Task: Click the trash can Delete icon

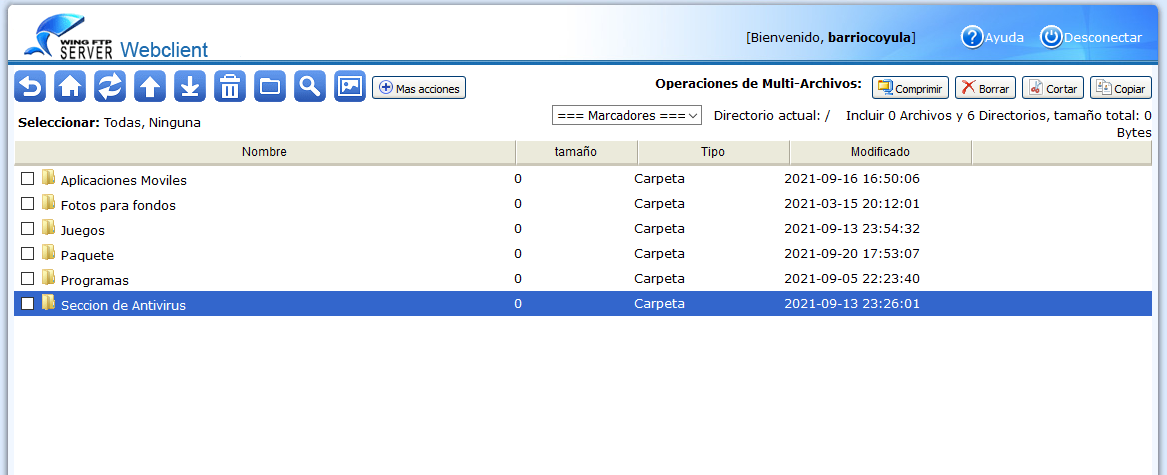Action: pos(230,87)
